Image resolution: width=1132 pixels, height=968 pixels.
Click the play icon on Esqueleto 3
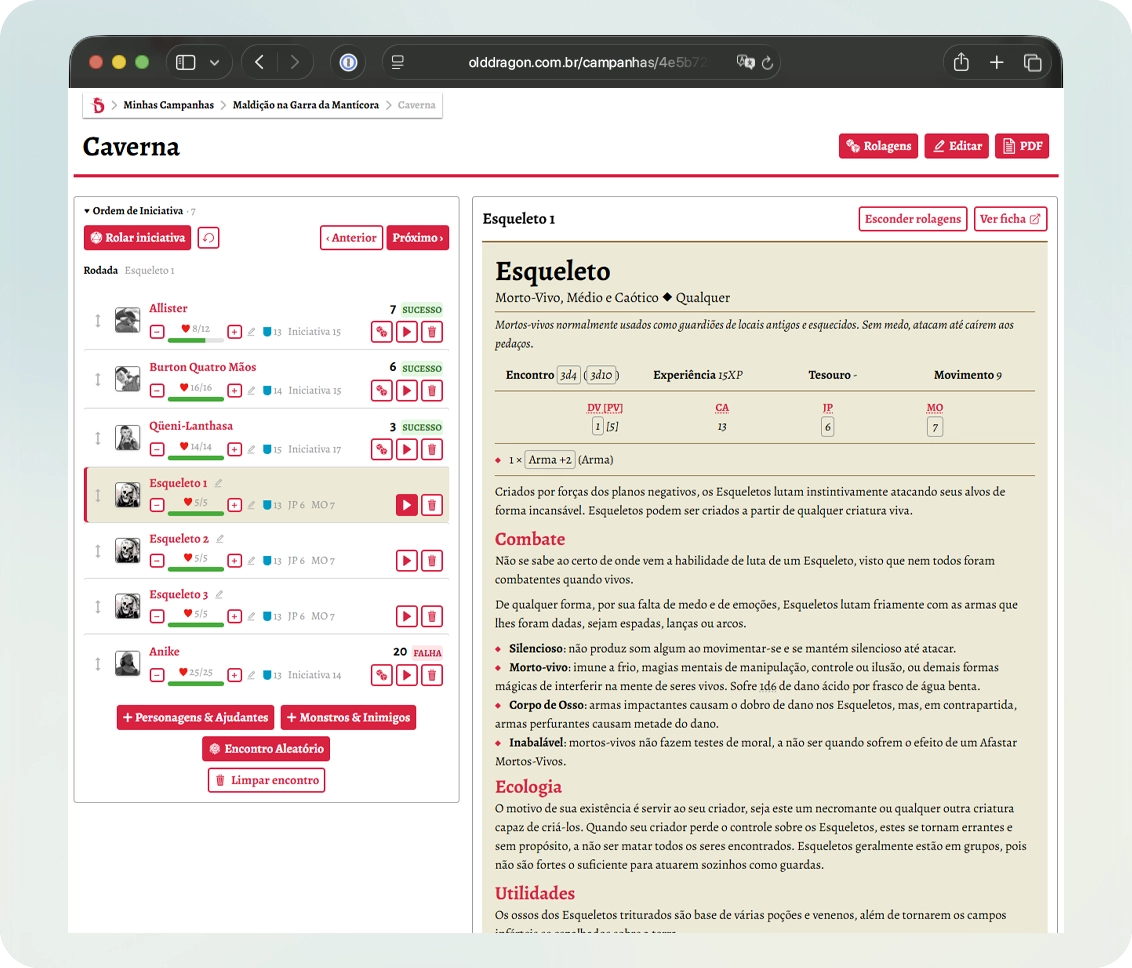(407, 616)
